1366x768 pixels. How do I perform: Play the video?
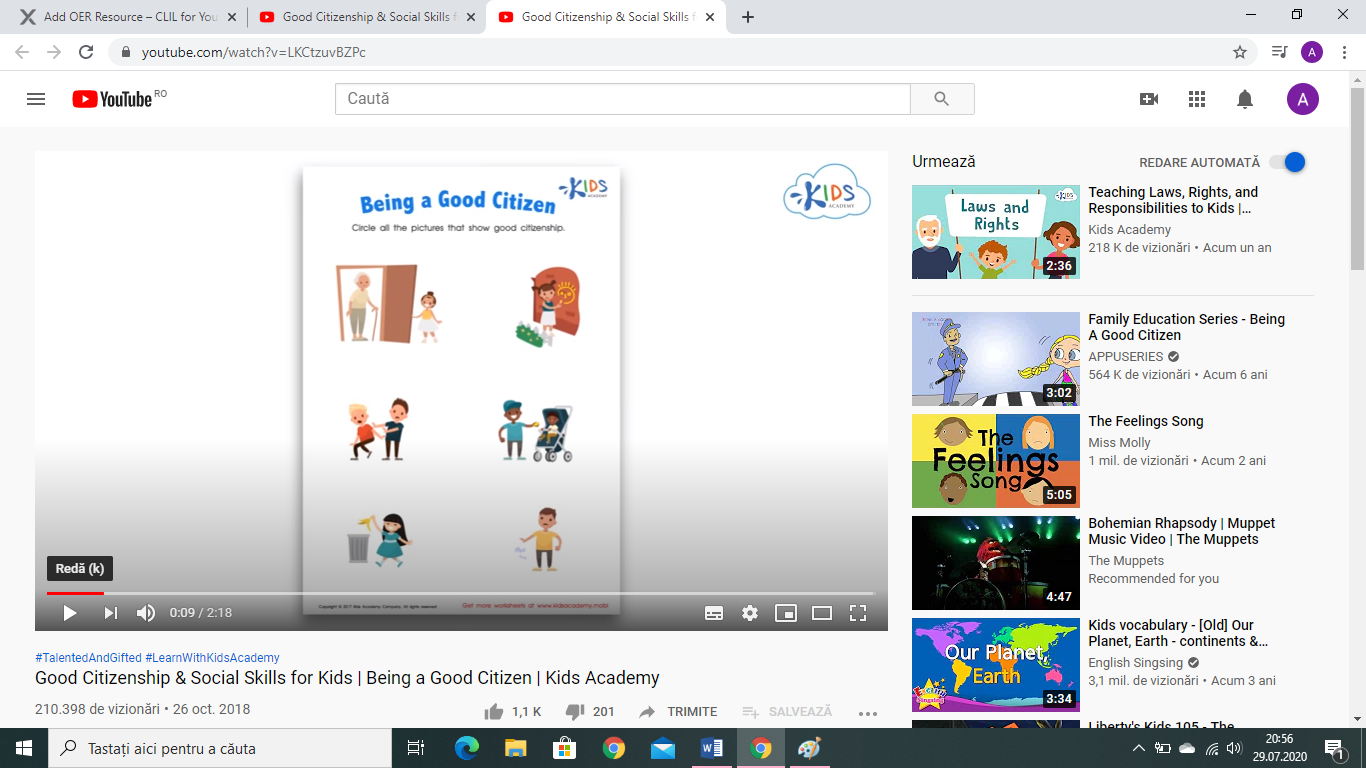[x=70, y=613]
